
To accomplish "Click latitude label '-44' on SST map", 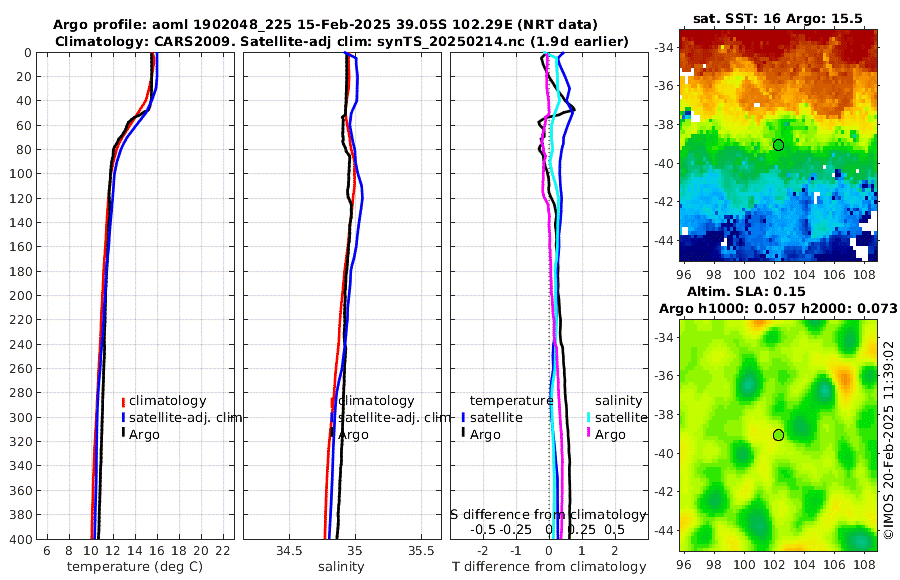I will [664, 240].
